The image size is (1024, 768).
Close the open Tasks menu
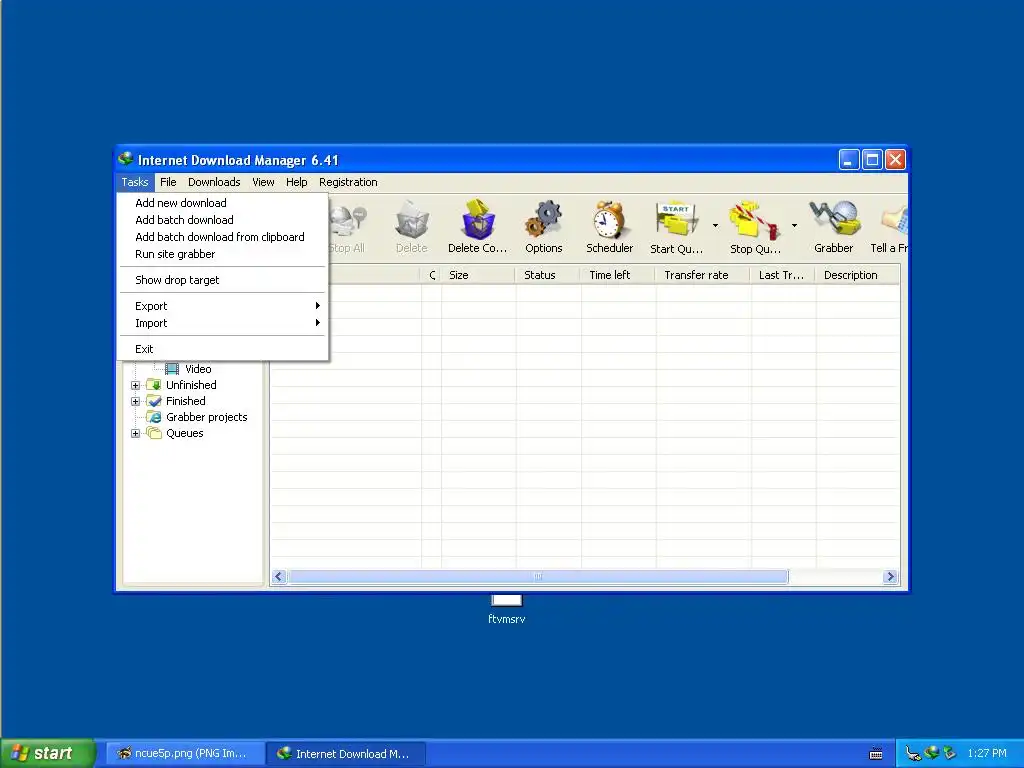click(x=135, y=182)
